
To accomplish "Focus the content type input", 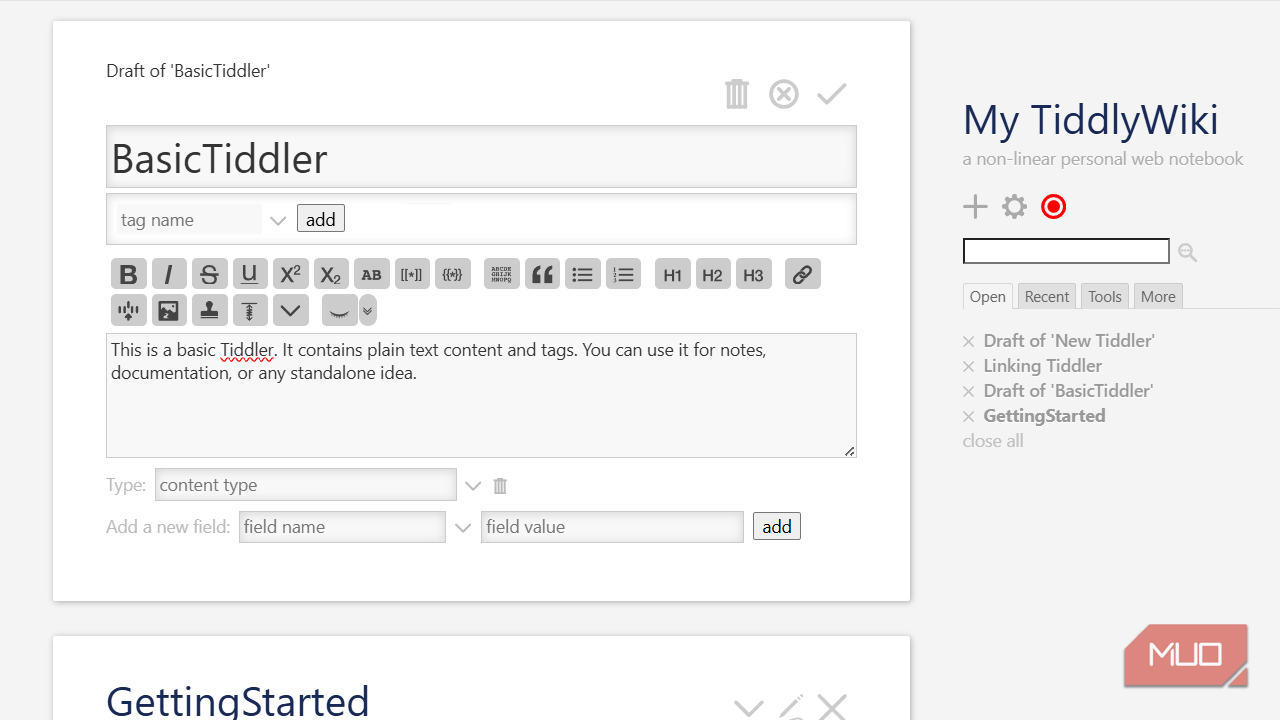I will coord(306,485).
